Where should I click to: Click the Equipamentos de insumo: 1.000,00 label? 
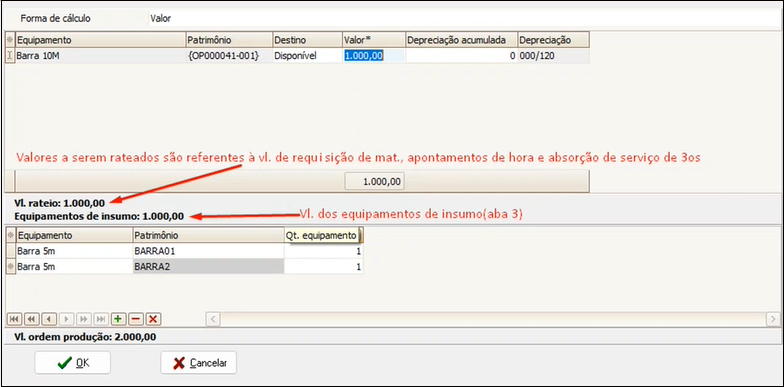(x=99, y=216)
